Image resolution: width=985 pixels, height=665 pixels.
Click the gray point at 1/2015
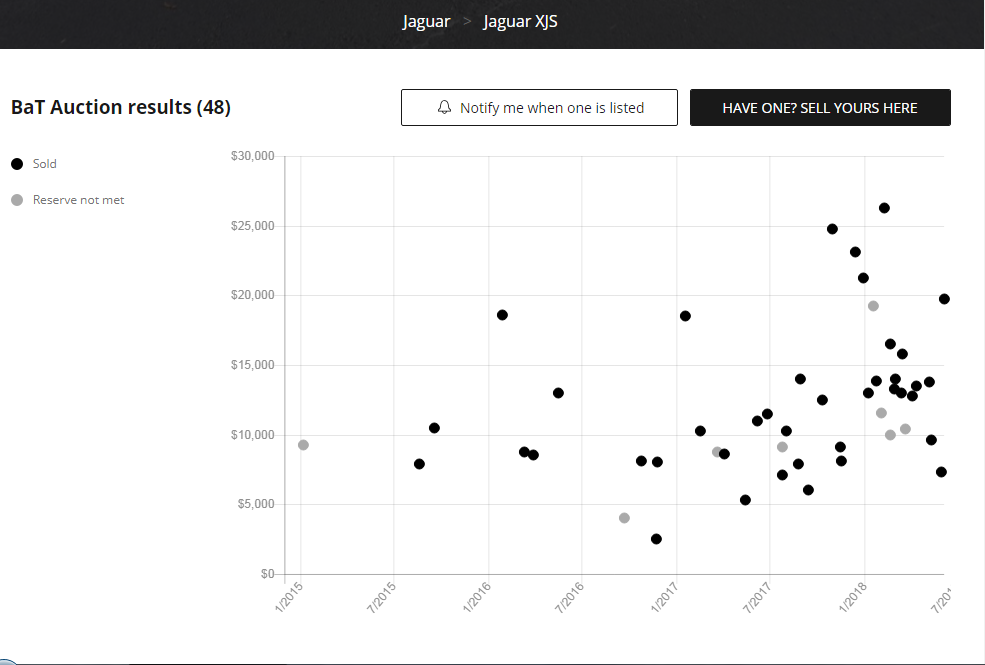tap(303, 445)
